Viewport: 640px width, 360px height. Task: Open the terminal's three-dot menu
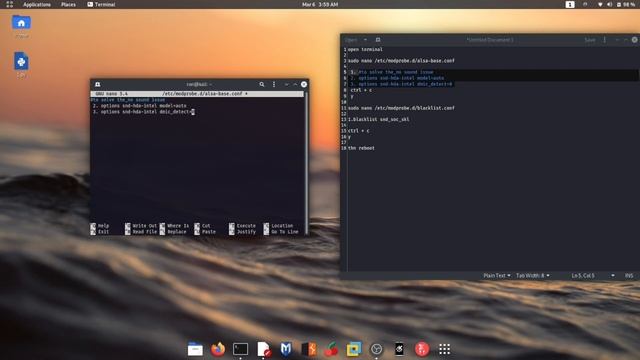(274, 84)
